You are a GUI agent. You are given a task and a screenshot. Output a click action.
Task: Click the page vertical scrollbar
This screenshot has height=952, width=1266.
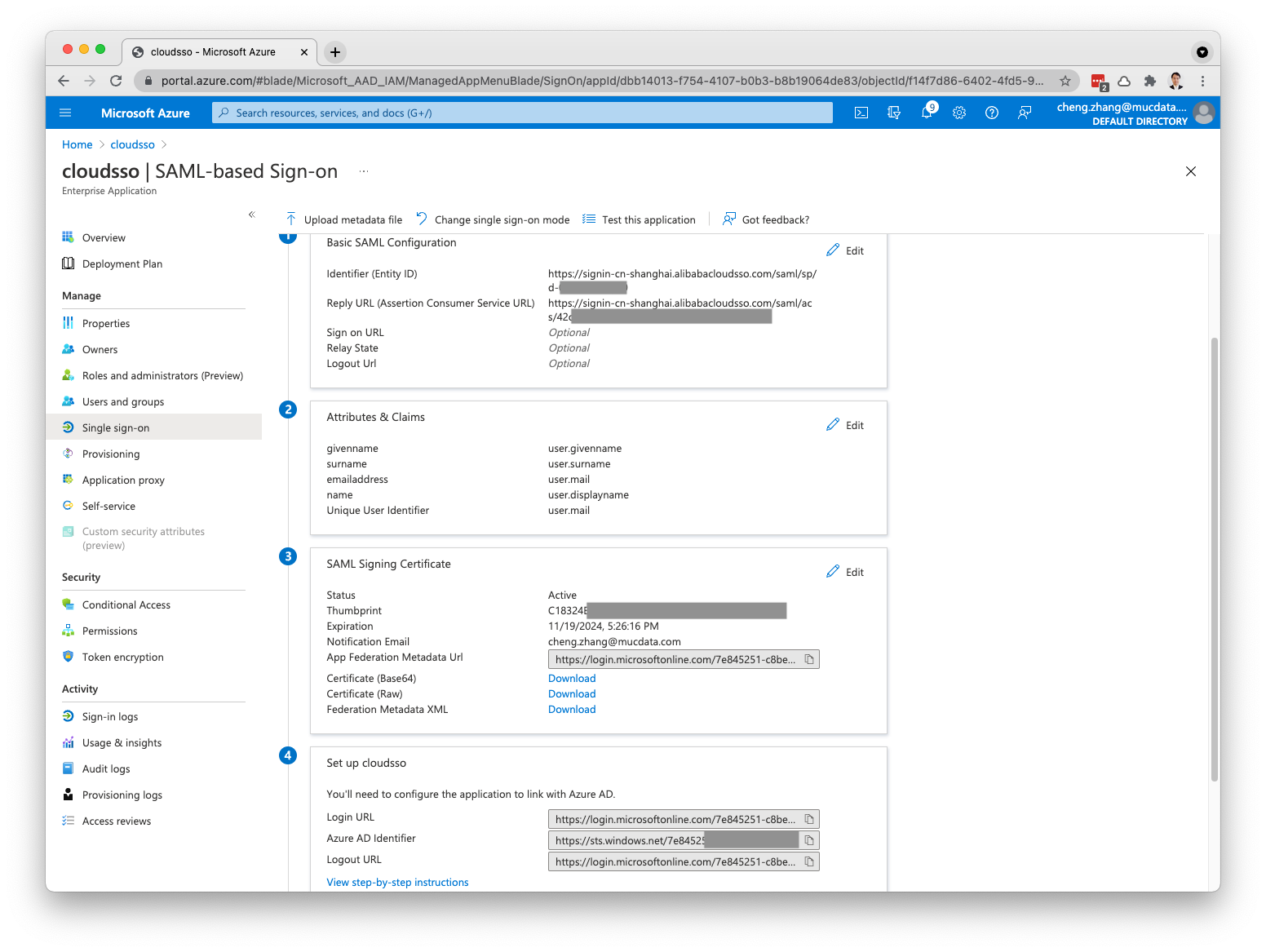(x=1214, y=555)
